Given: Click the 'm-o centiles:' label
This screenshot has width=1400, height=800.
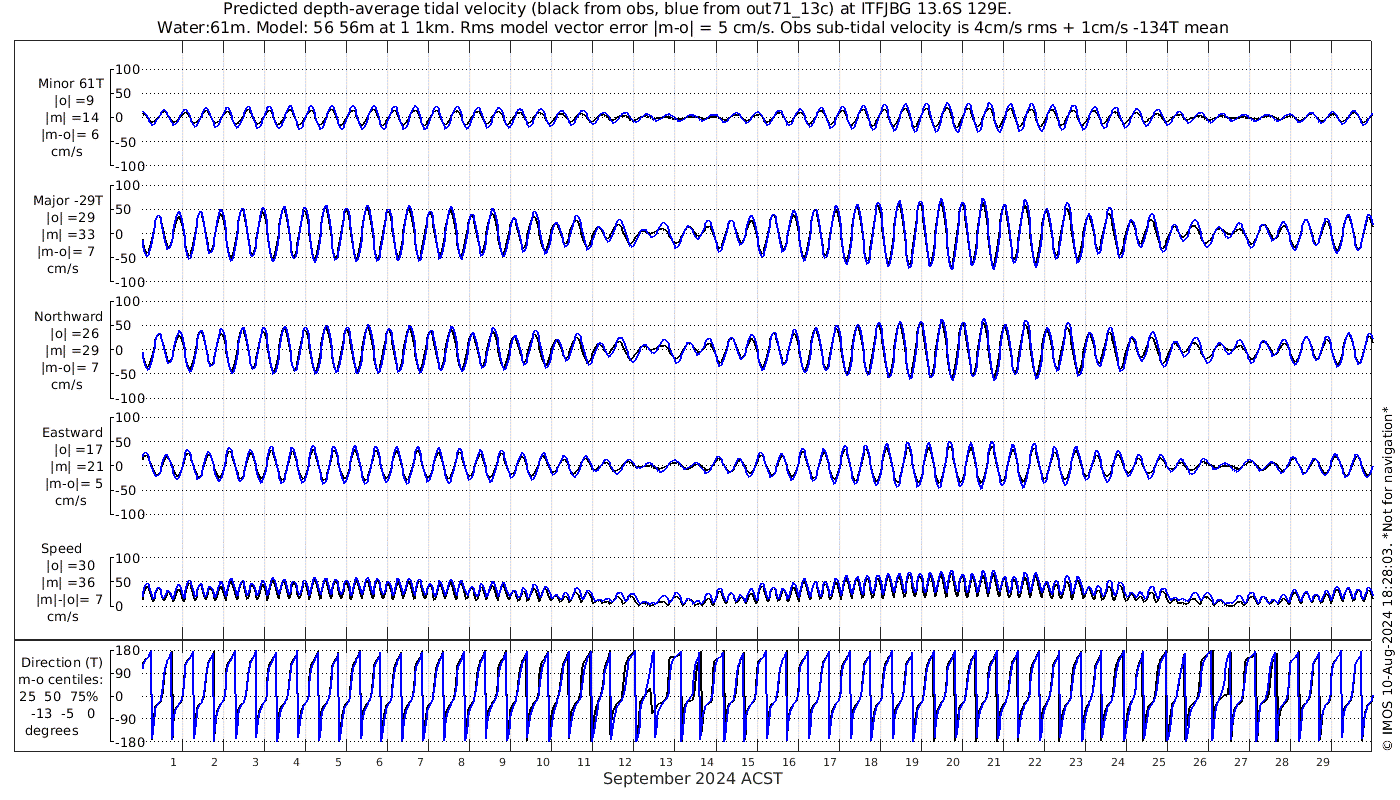Looking at the screenshot, I should (62, 679).
